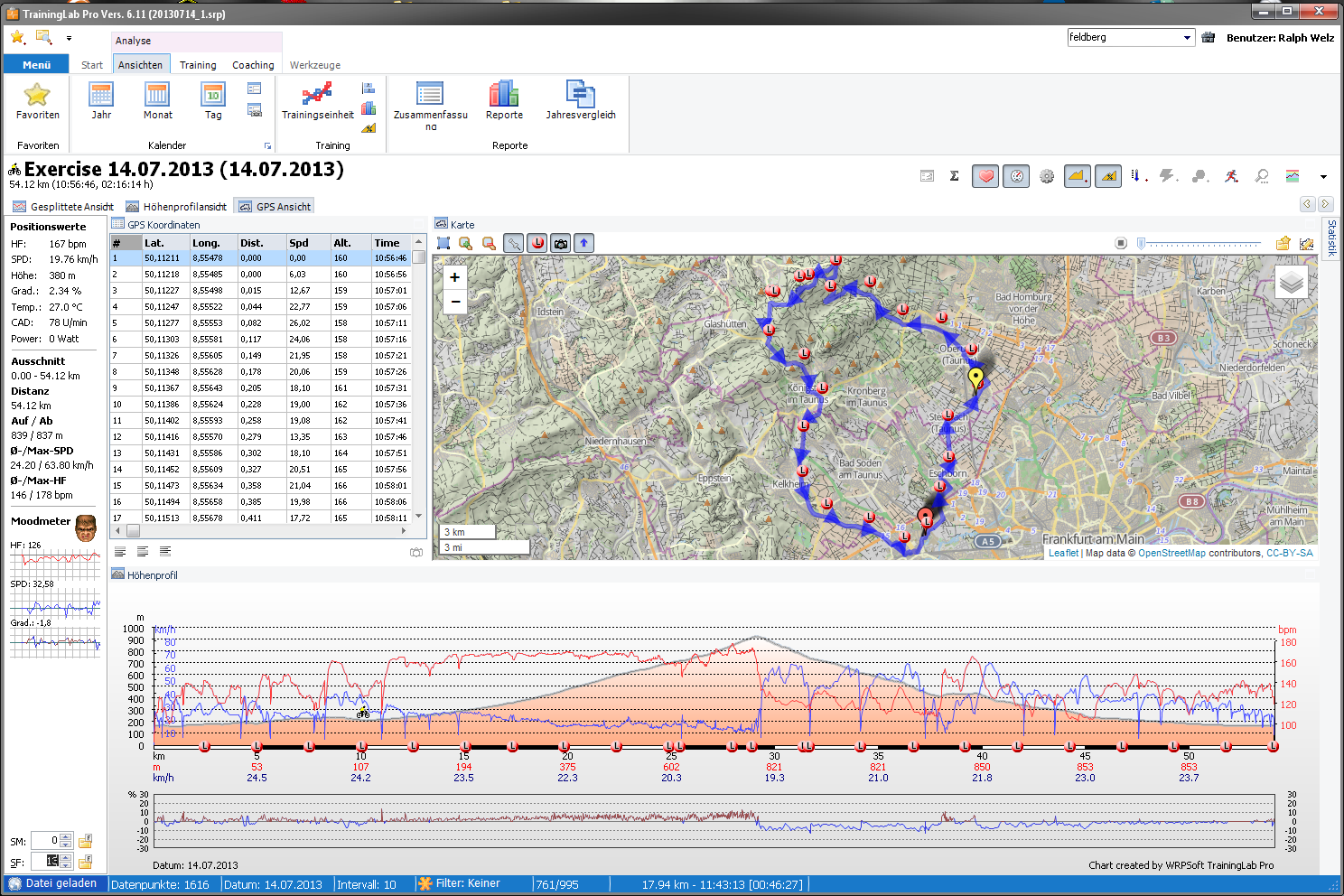Click the running figure icon
This screenshot has width=1344, height=896.
coord(1231,176)
